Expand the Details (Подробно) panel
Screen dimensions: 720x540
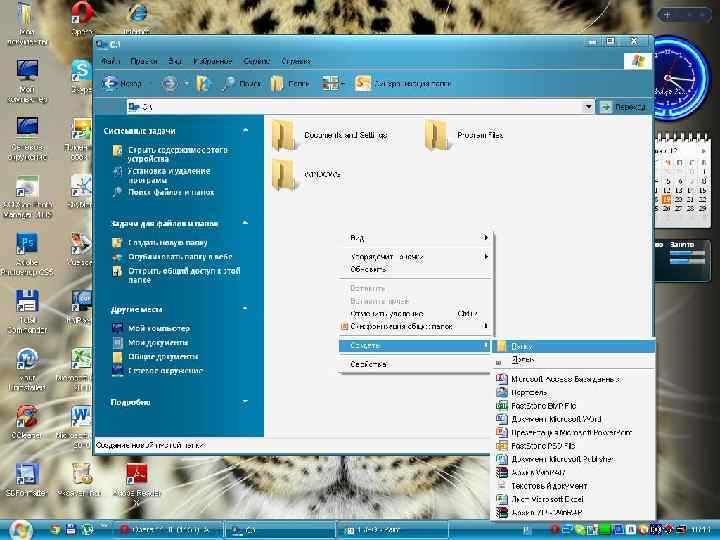pyautogui.click(x=245, y=402)
